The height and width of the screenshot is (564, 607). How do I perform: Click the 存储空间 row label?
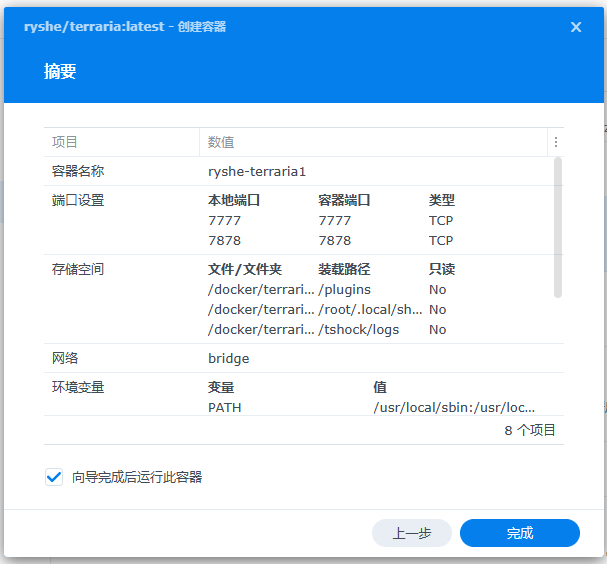tap(78, 269)
